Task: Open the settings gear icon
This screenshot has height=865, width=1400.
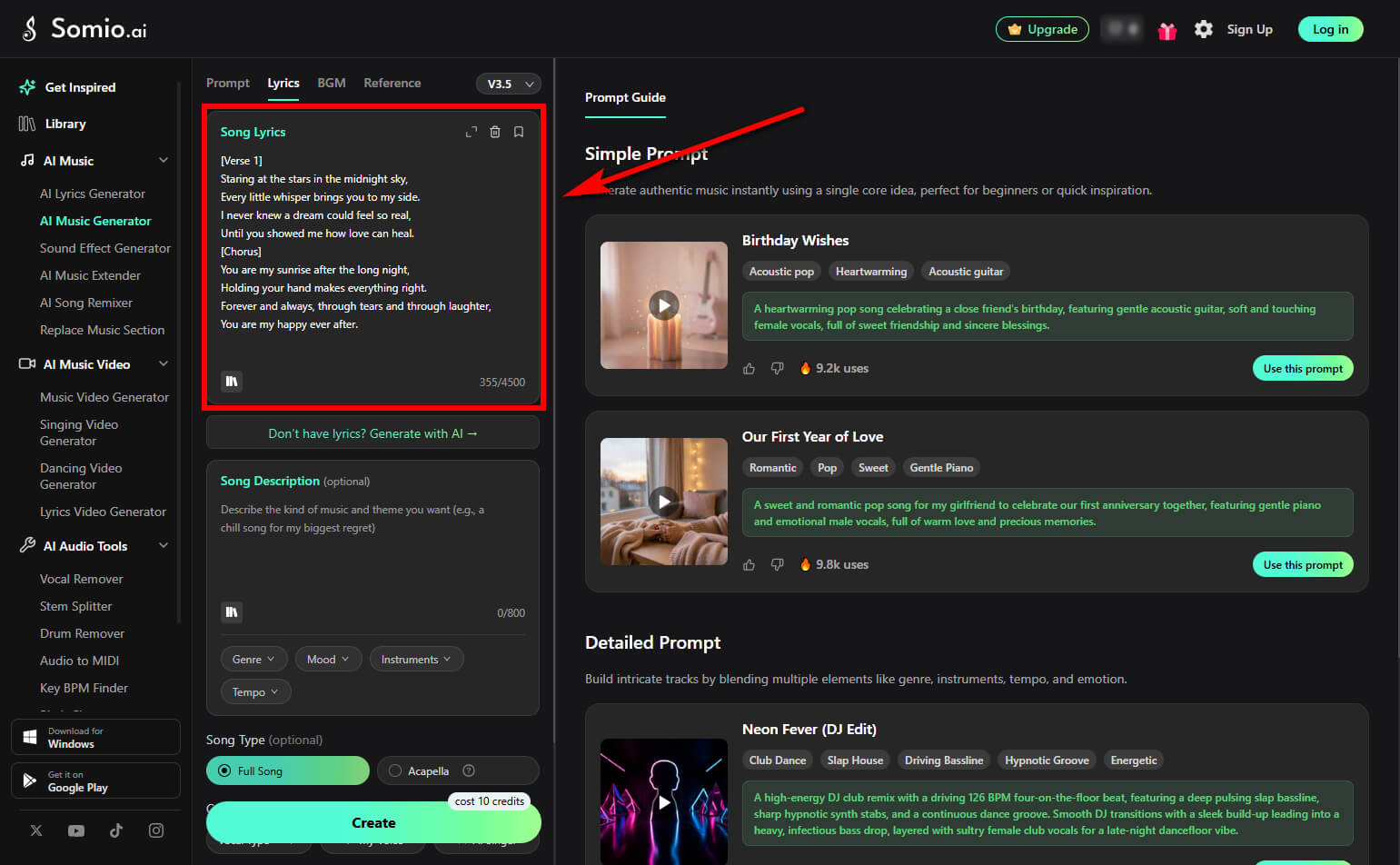Action: pyautogui.click(x=1204, y=29)
